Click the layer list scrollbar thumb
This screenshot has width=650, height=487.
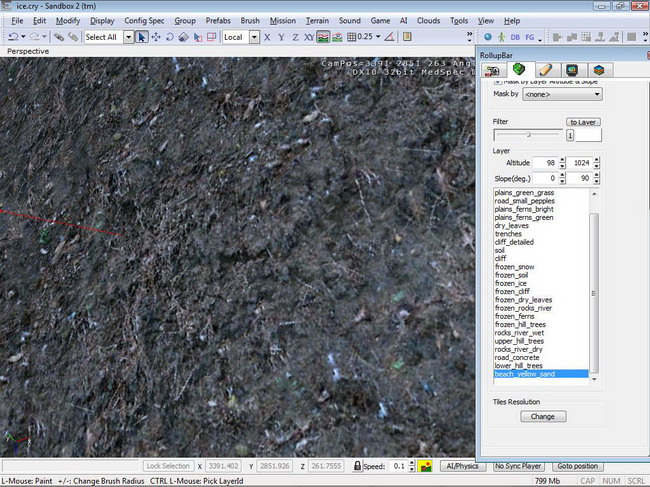(x=594, y=293)
